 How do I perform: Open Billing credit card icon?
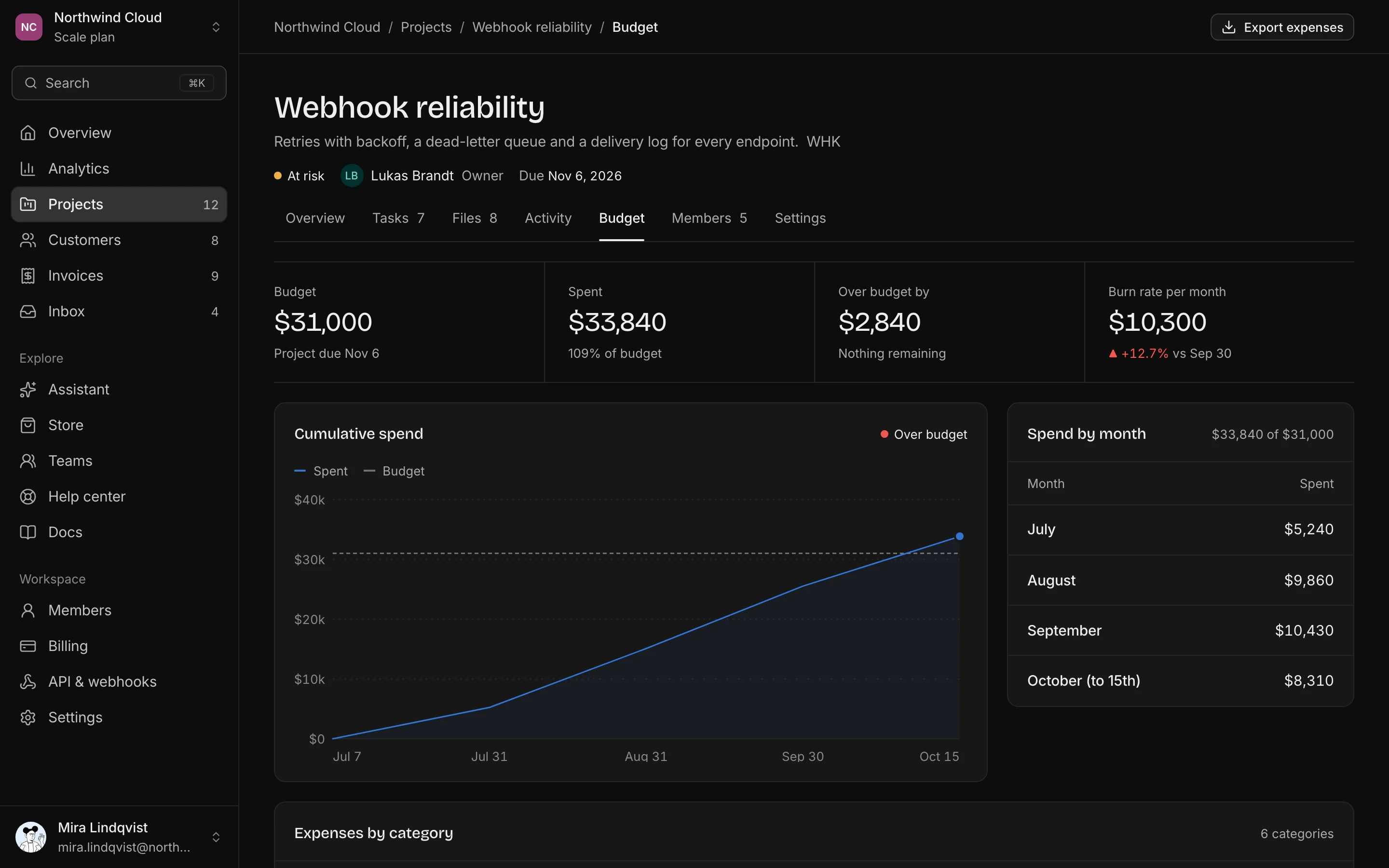click(27, 646)
